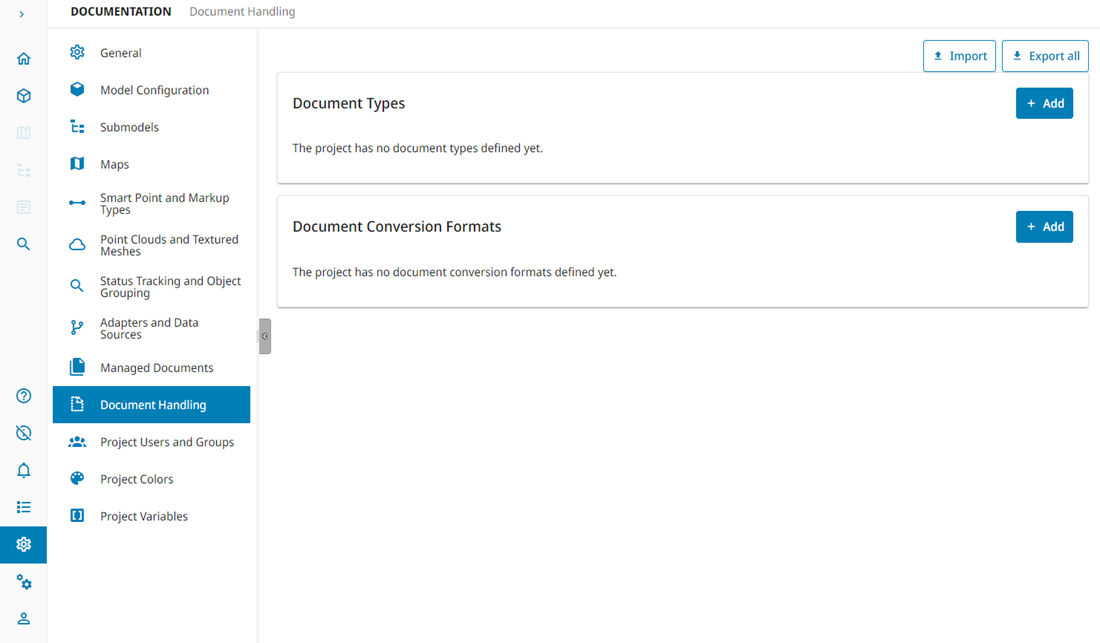The image size is (1100, 643).
Task: Open Smart Point and Markup Types
Action: pyautogui.click(x=151, y=203)
